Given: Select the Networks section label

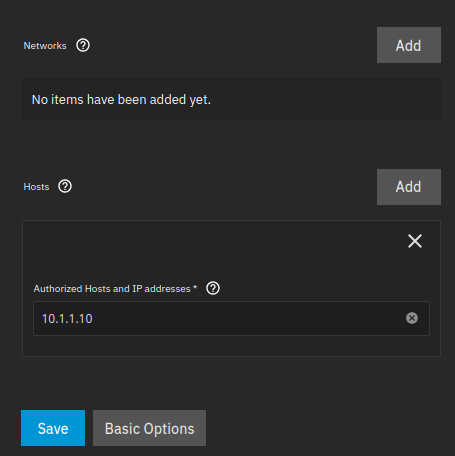Looking at the screenshot, I should pos(45,46).
